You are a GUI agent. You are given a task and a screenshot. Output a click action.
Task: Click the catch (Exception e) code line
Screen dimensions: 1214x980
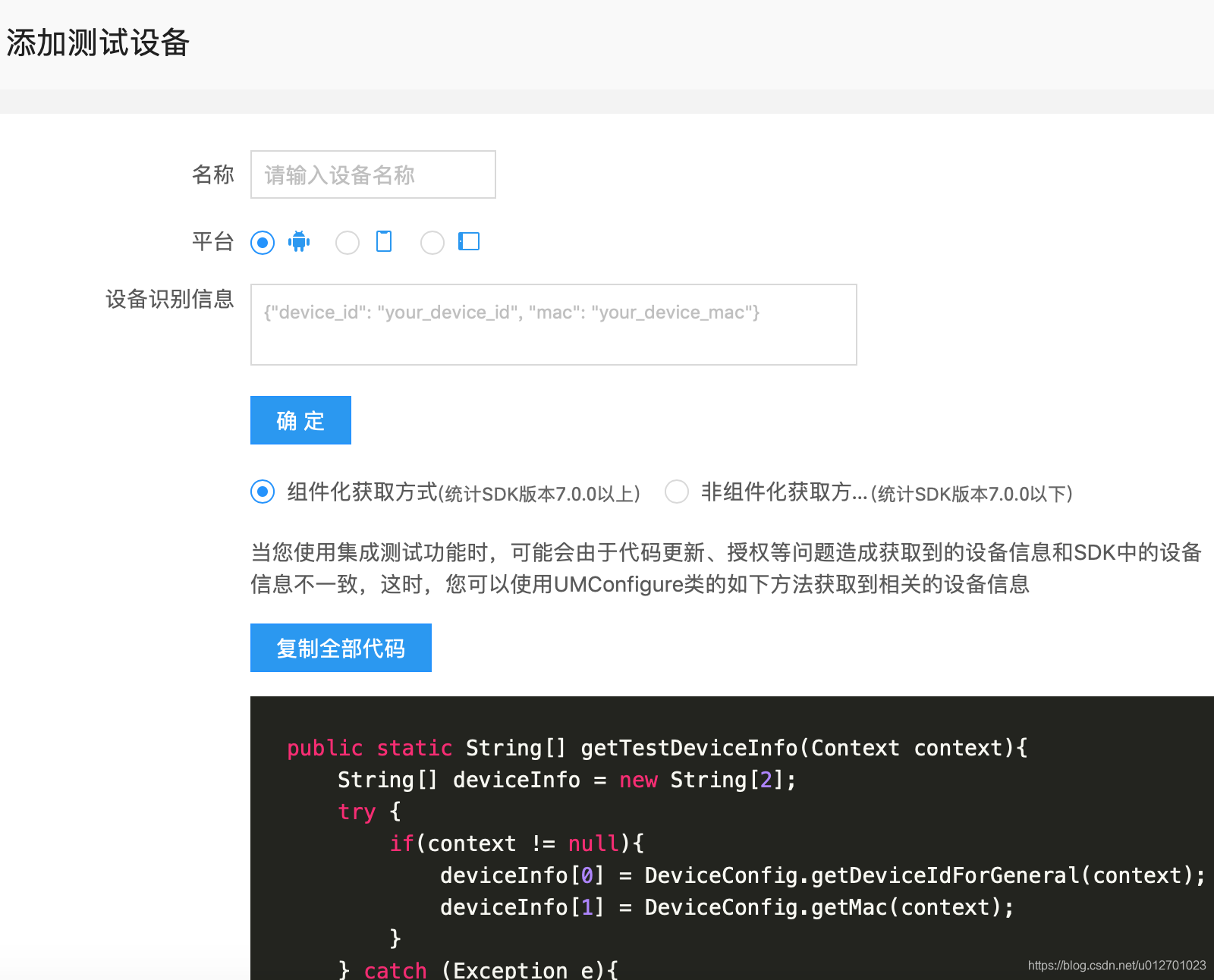(x=478, y=970)
